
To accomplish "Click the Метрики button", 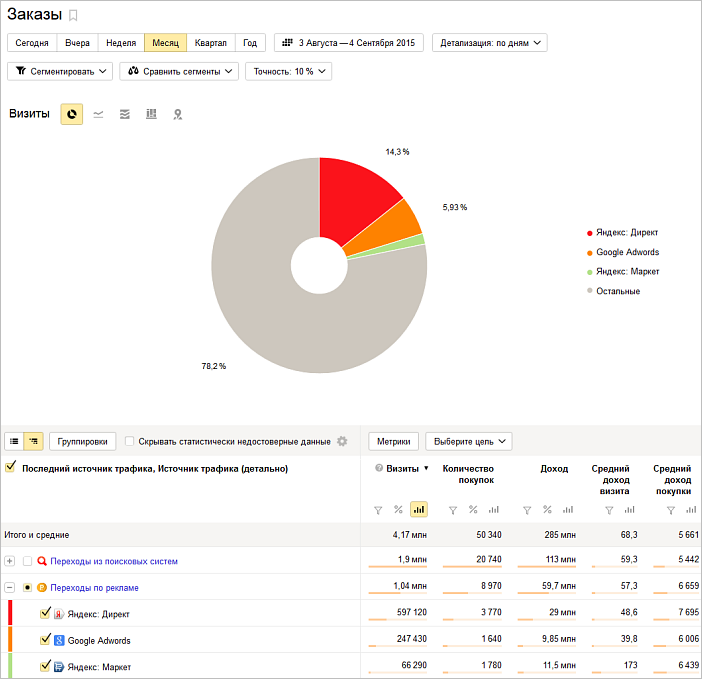I will click(394, 441).
